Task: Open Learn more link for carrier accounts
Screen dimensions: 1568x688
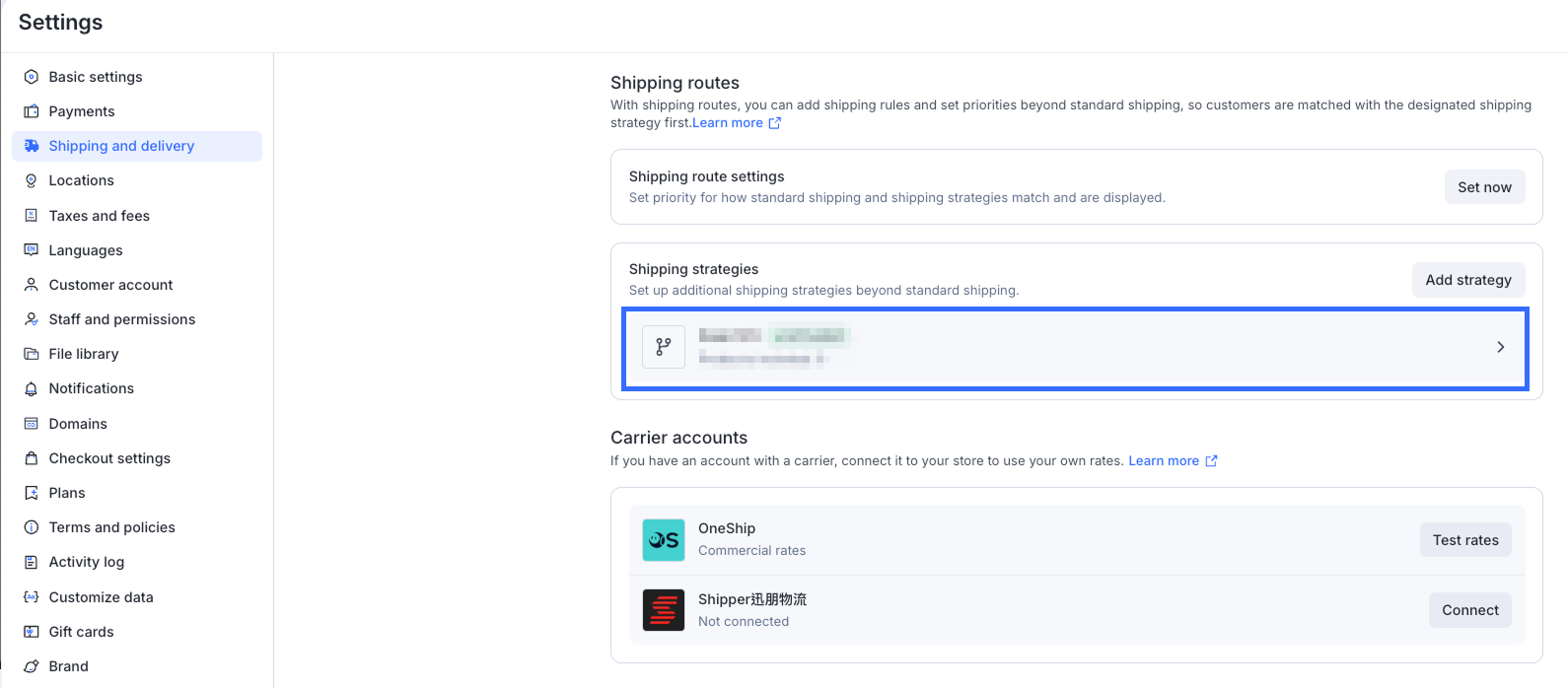Action: coord(1164,460)
